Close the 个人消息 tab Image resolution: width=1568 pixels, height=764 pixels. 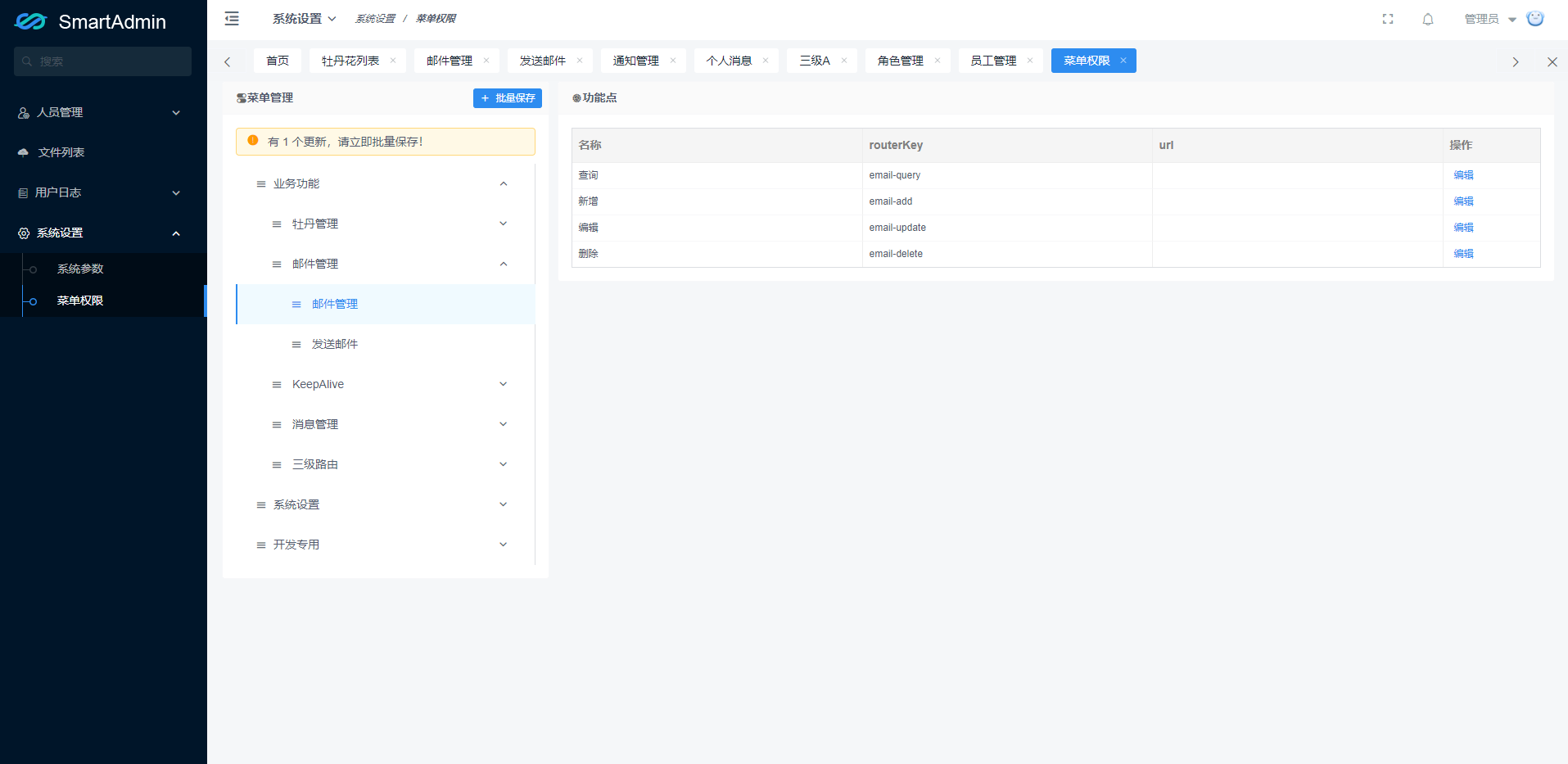pos(766,61)
